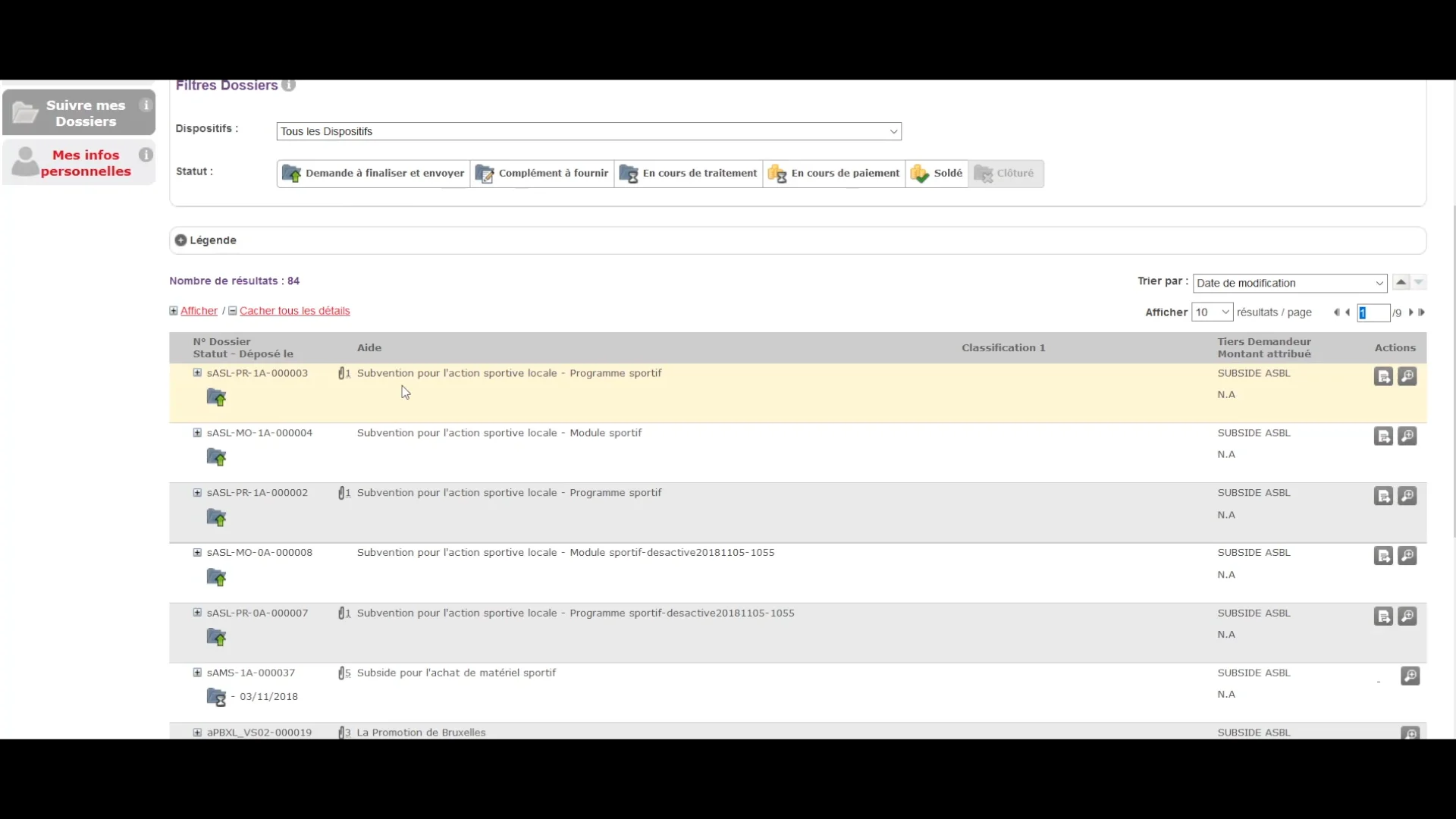Click the info icon beside Filtres Dossiers

tap(287, 85)
